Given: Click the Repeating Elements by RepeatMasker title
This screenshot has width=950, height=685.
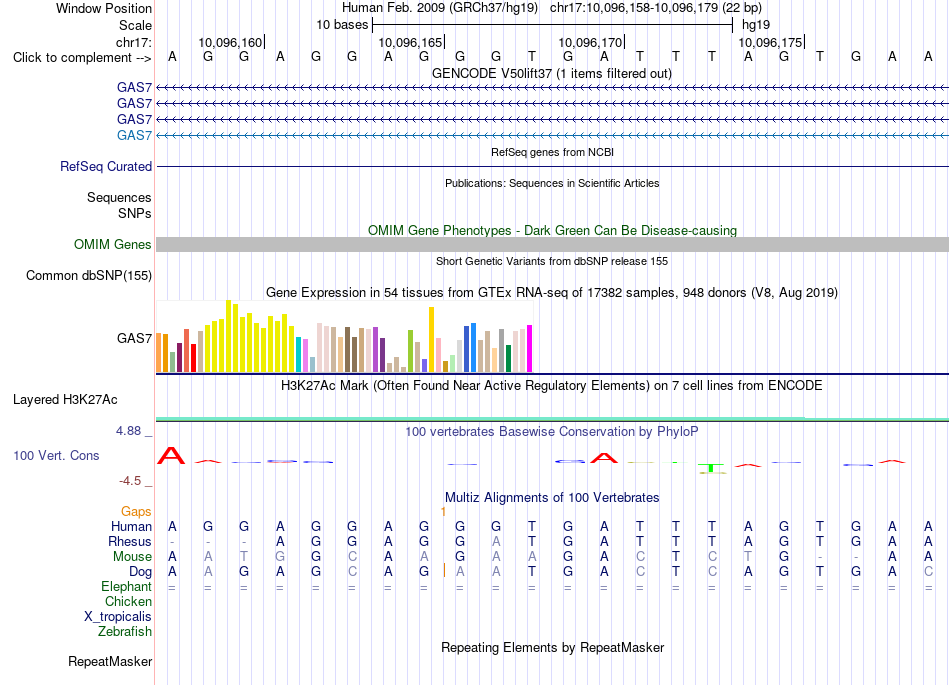Looking at the screenshot, I should click(x=553, y=647).
